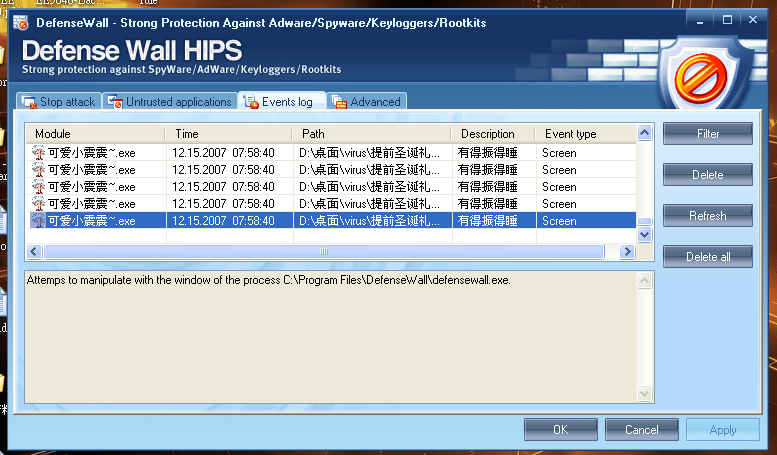Click the module icon in the highlighted row

tap(38, 221)
